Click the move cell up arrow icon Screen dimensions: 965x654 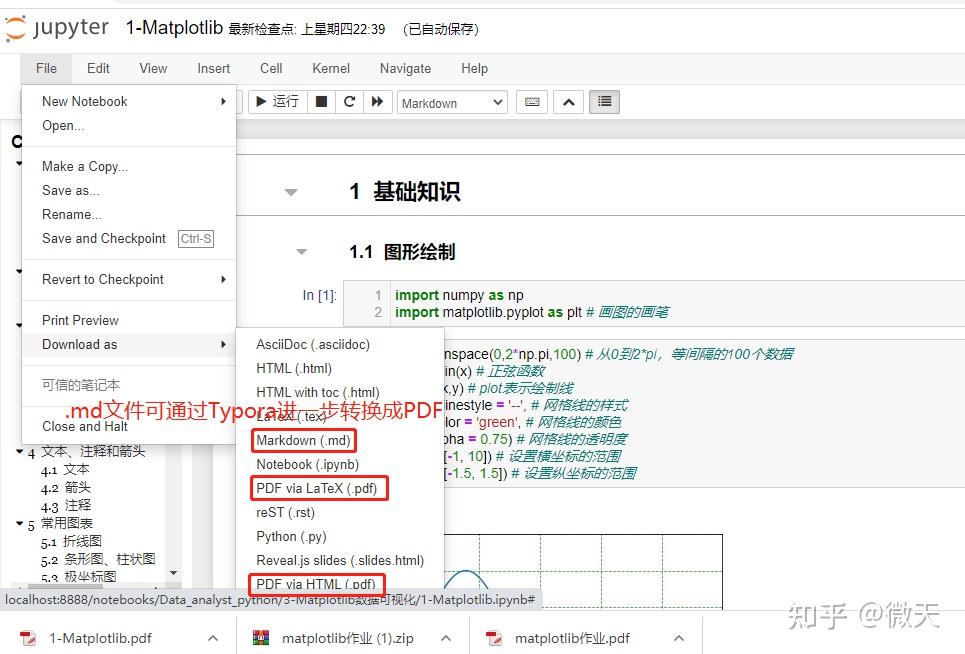[x=568, y=101]
